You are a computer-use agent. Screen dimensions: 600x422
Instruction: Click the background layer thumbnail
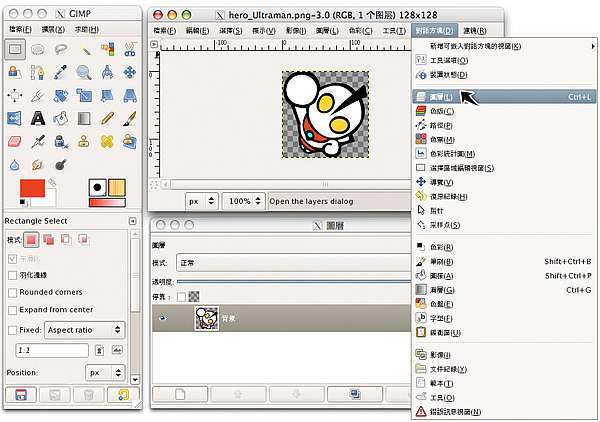207,318
